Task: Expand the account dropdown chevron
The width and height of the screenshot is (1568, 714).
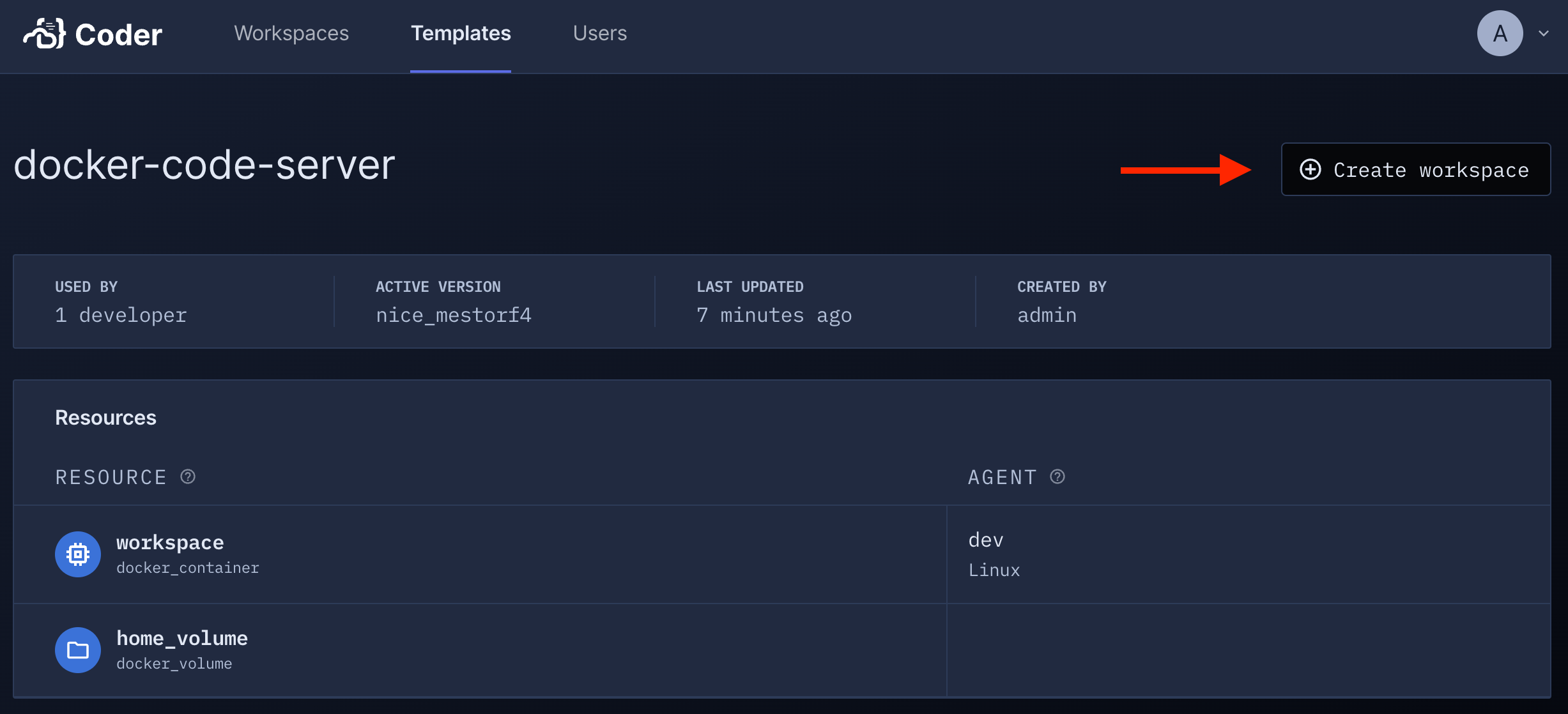Action: (1544, 33)
